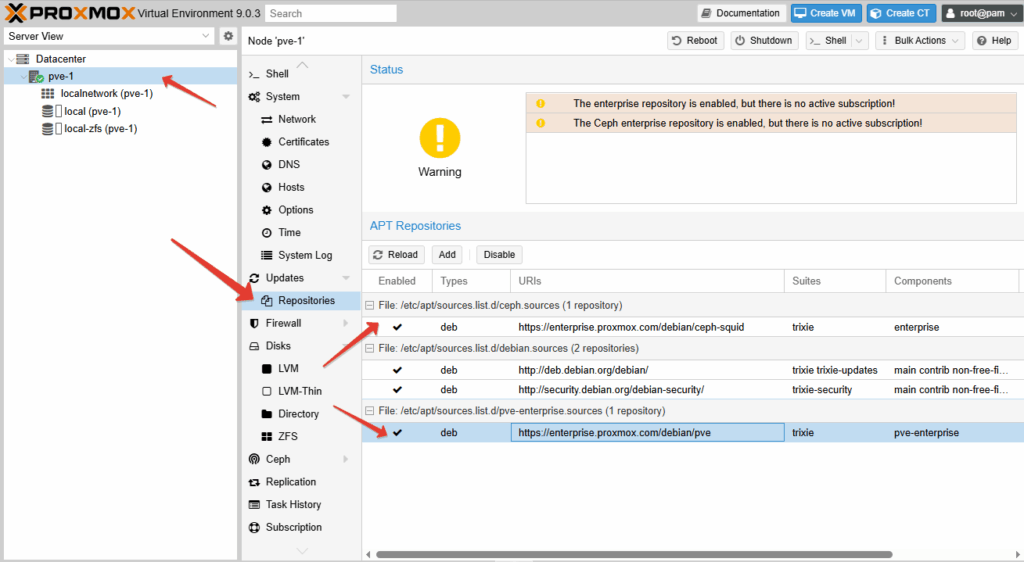Open the root@pam user menu
This screenshot has width=1024, height=562.
982,13
